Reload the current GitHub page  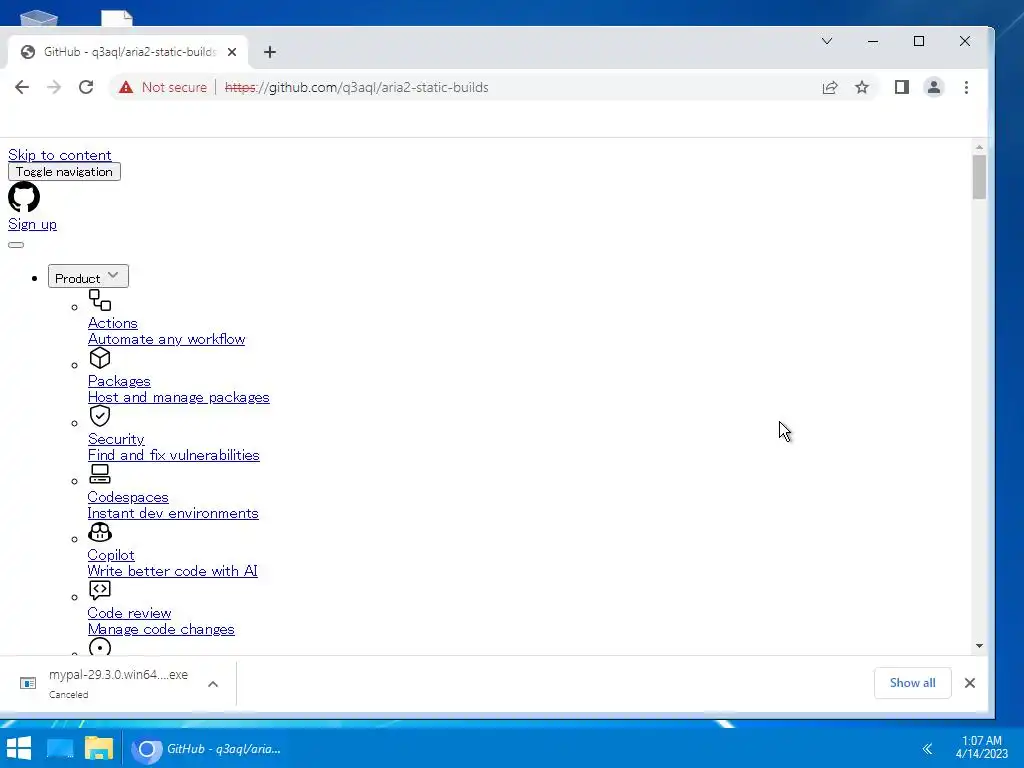click(x=86, y=88)
